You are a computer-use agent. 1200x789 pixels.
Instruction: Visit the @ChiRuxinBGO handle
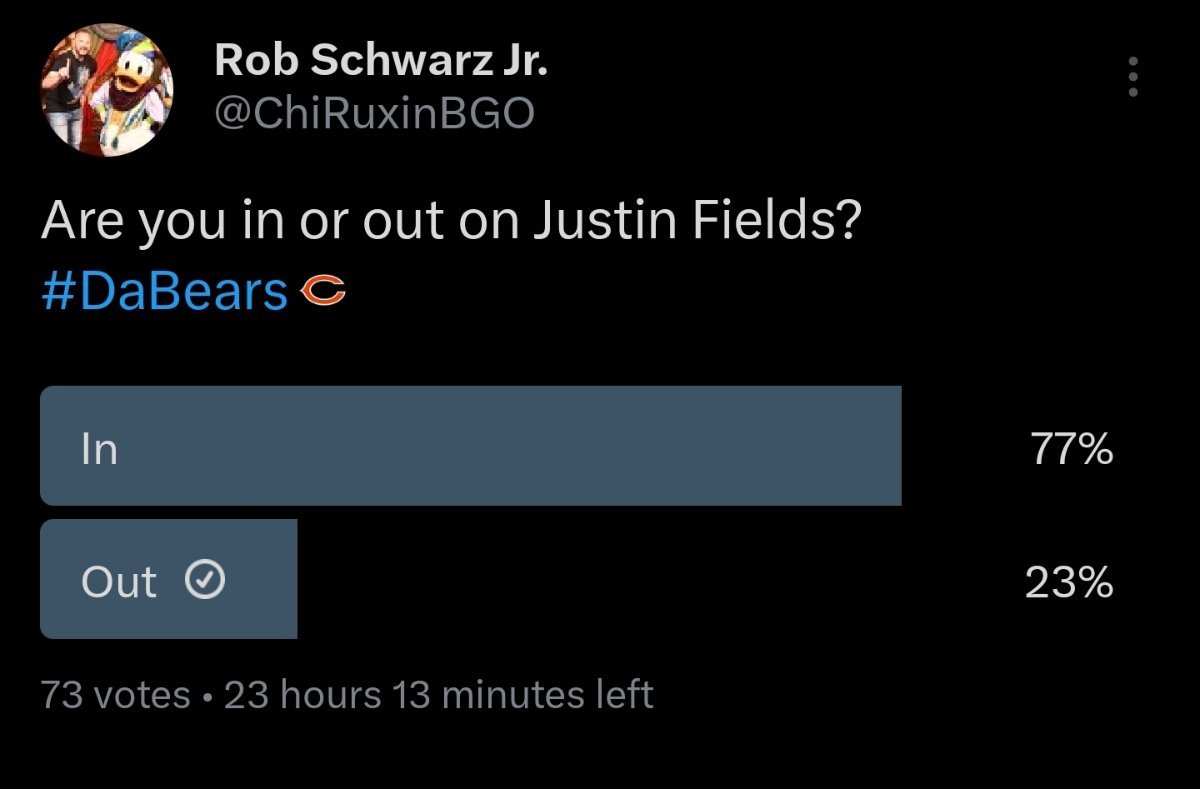[x=375, y=114]
